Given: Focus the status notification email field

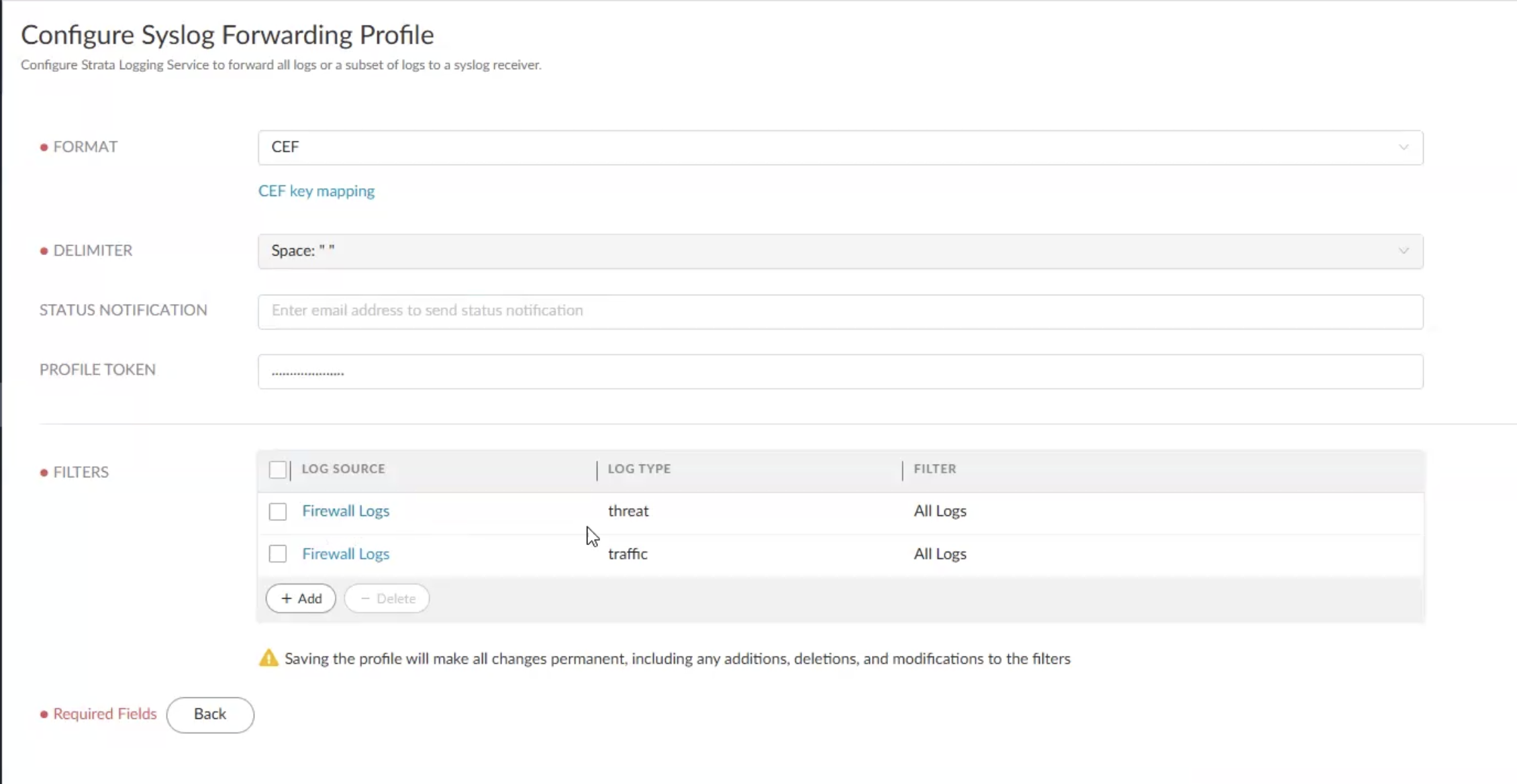Looking at the screenshot, I should (839, 311).
